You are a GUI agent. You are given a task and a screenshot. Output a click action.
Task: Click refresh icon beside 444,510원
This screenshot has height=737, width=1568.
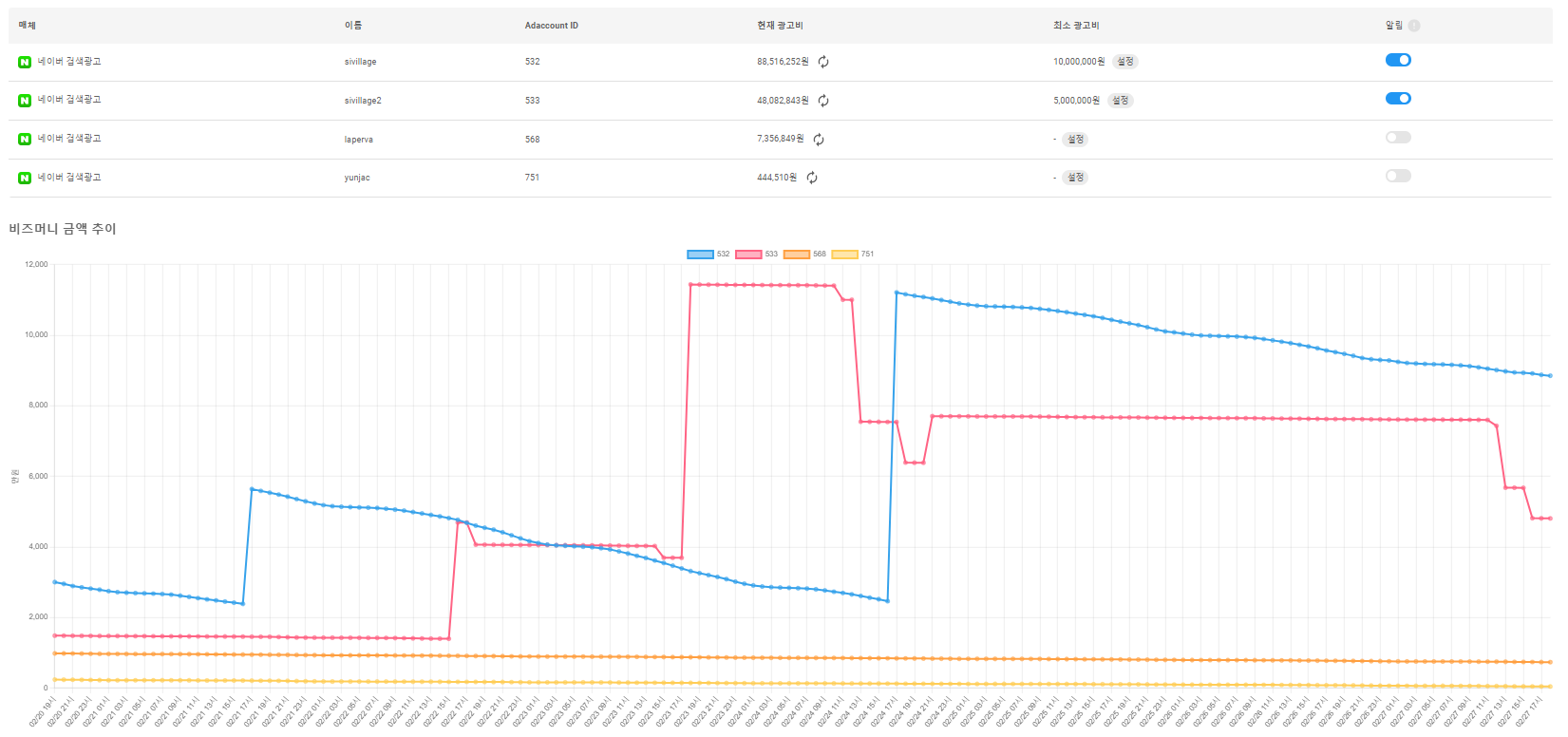(812, 178)
